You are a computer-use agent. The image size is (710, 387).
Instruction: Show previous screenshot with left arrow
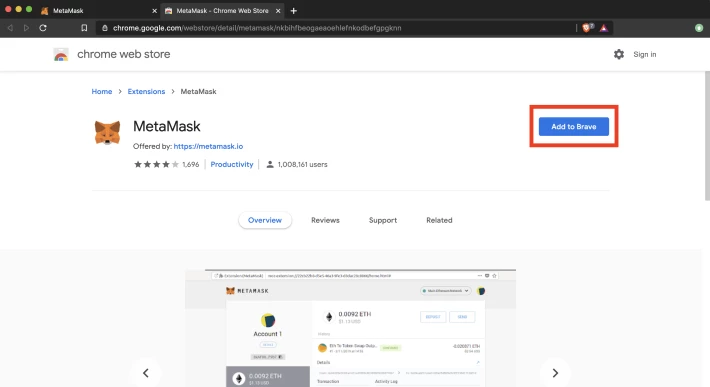click(x=146, y=373)
